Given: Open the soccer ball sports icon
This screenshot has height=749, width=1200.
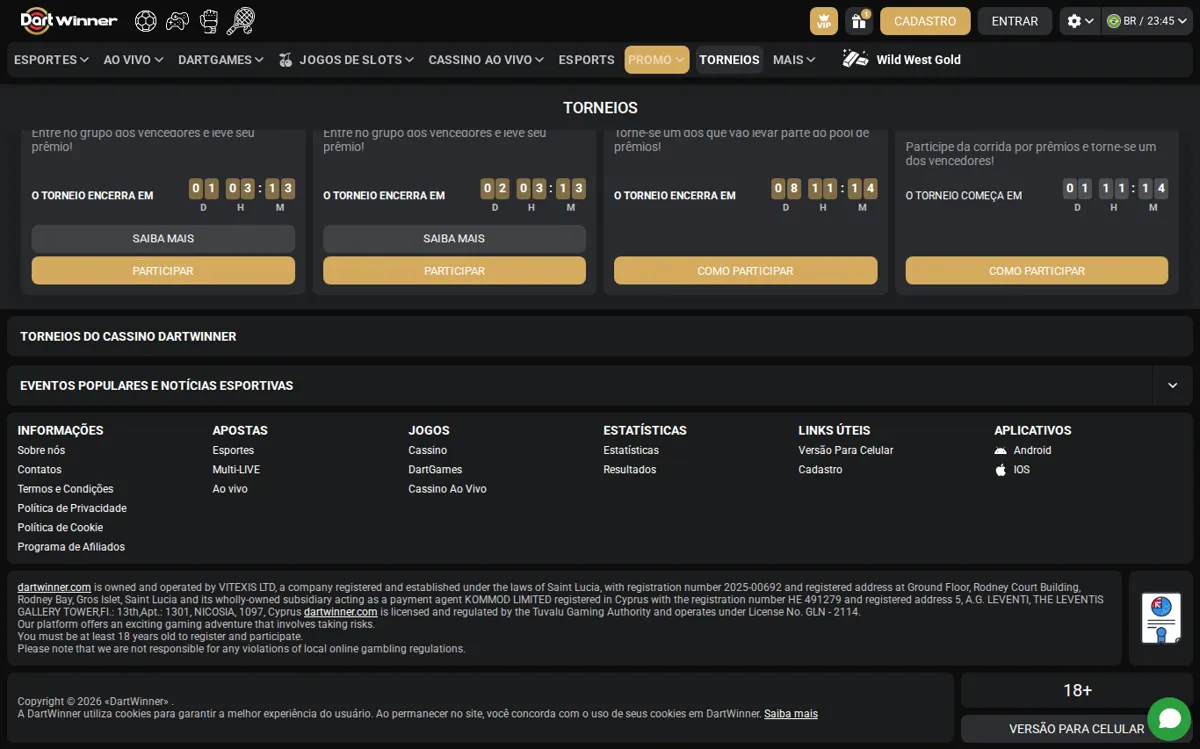Looking at the screenshot, I should click(x=146, y=20).
